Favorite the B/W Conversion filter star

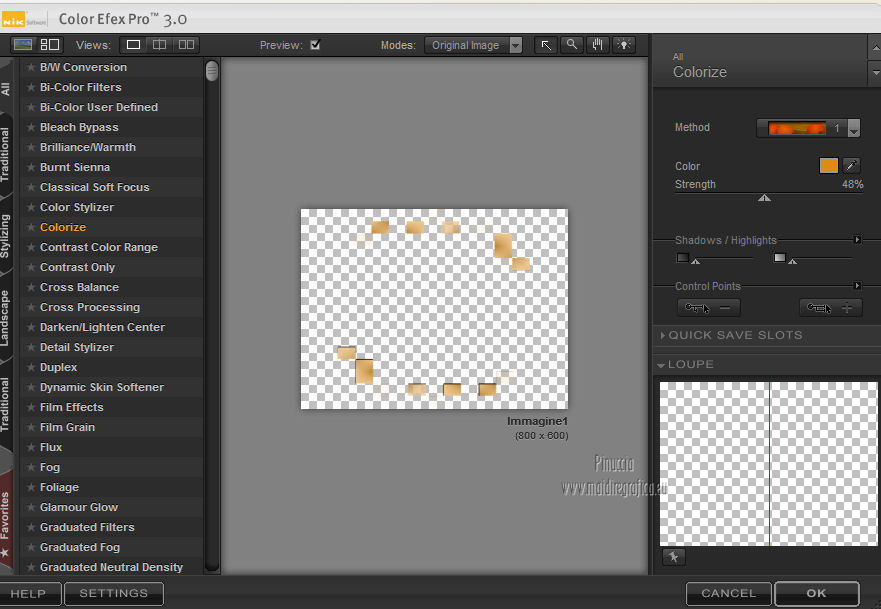pyautogui.click(x=31, y=67)
